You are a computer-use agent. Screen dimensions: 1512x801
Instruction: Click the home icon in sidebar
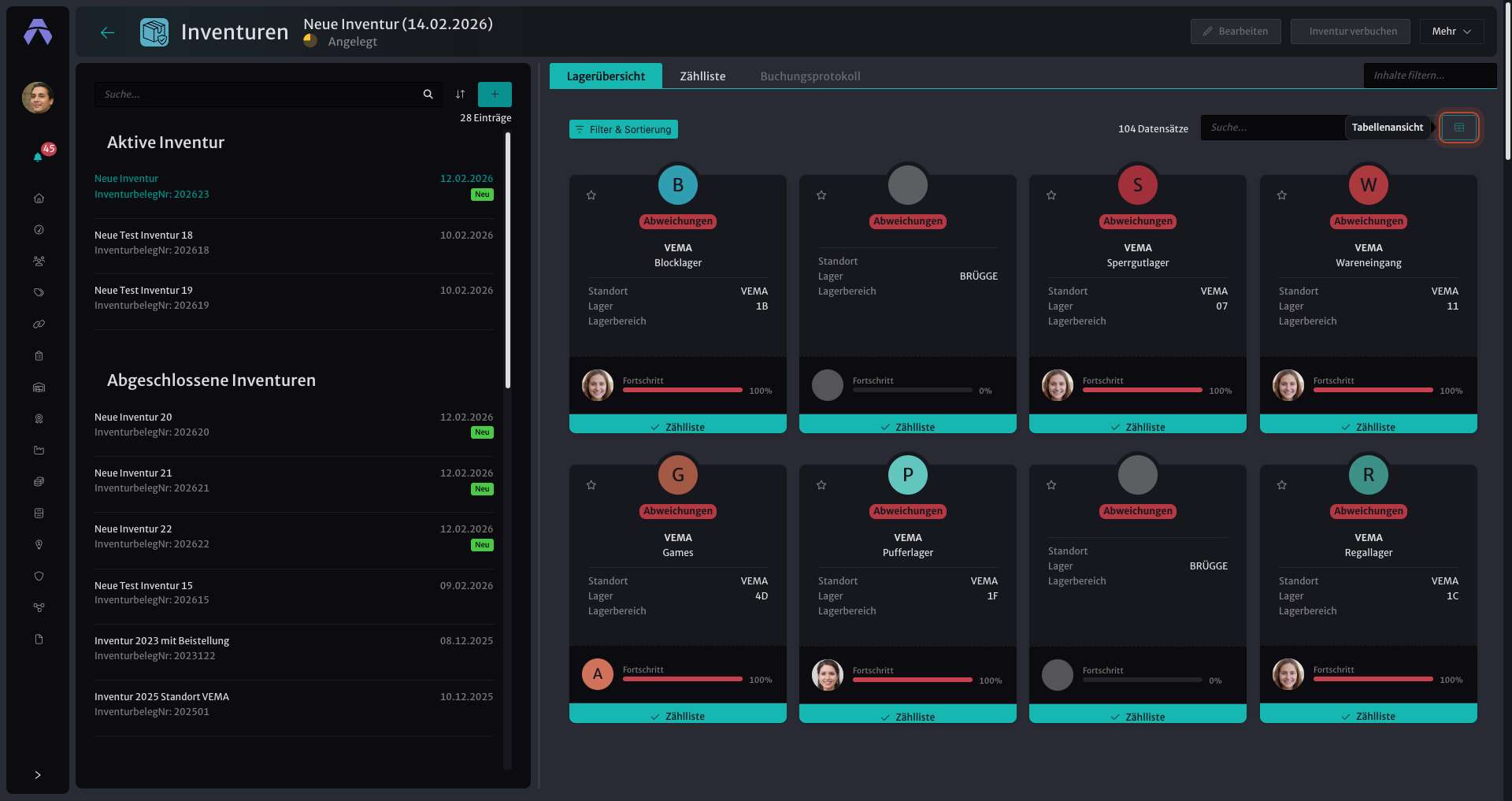[39, 198]
